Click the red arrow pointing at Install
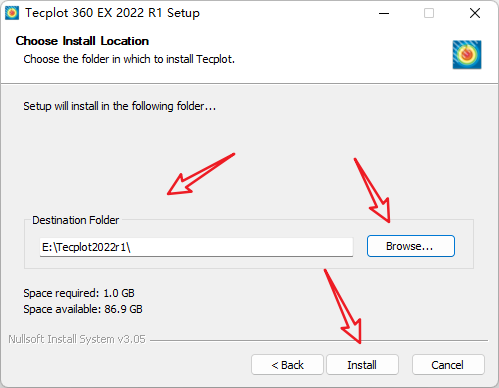 [x=343, y=306]
